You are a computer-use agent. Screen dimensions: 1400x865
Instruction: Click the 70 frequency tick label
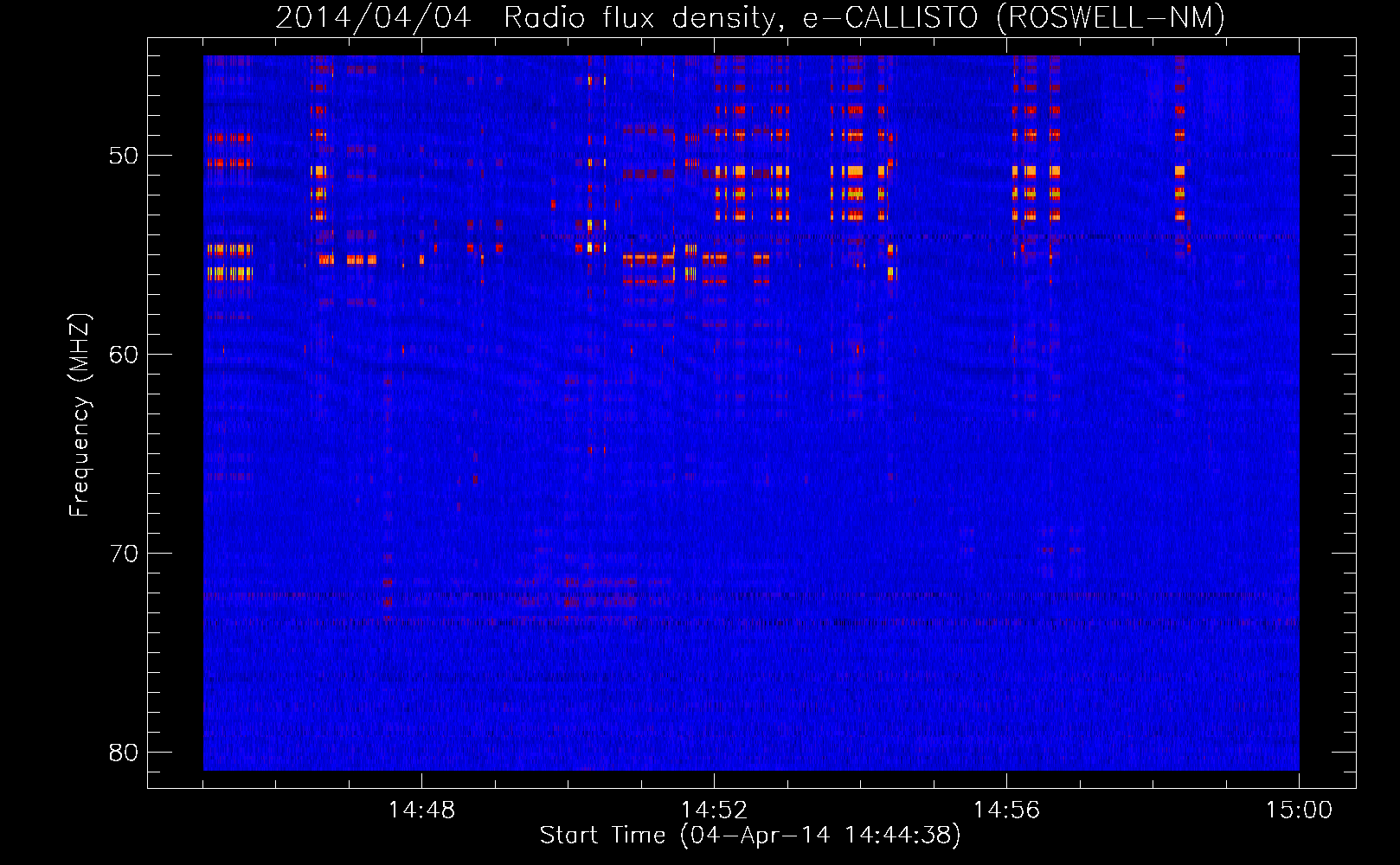[x=124, y=554]
